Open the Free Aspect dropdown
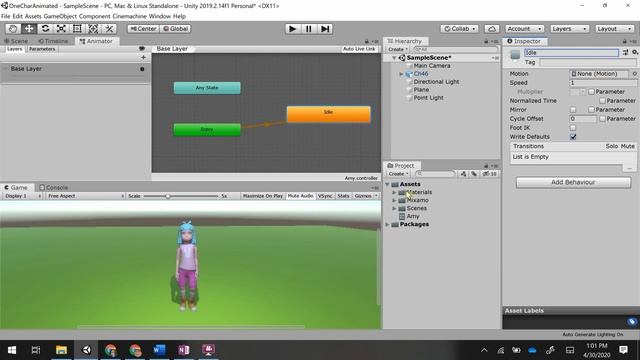The image size is (640, 360). click(85, 196)
